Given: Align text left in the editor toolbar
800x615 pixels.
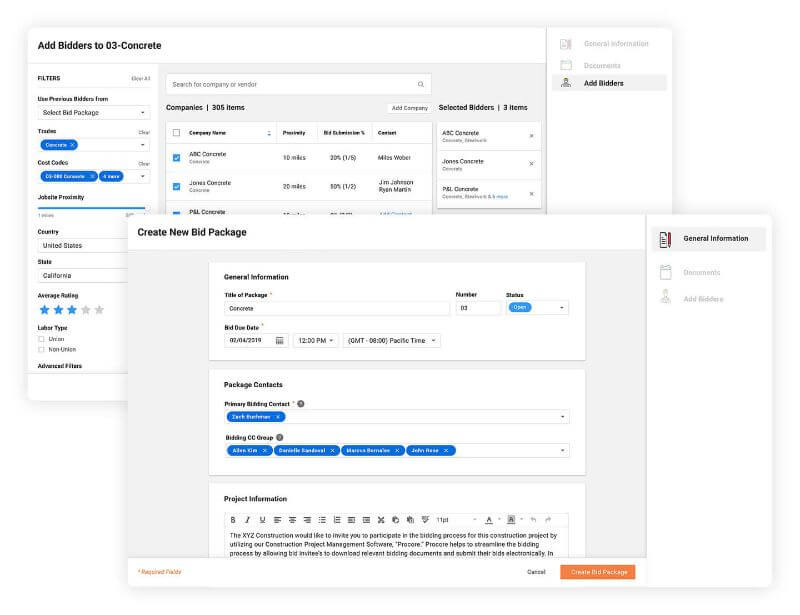Looking at the screenshot, I should [x=277, y=520].
